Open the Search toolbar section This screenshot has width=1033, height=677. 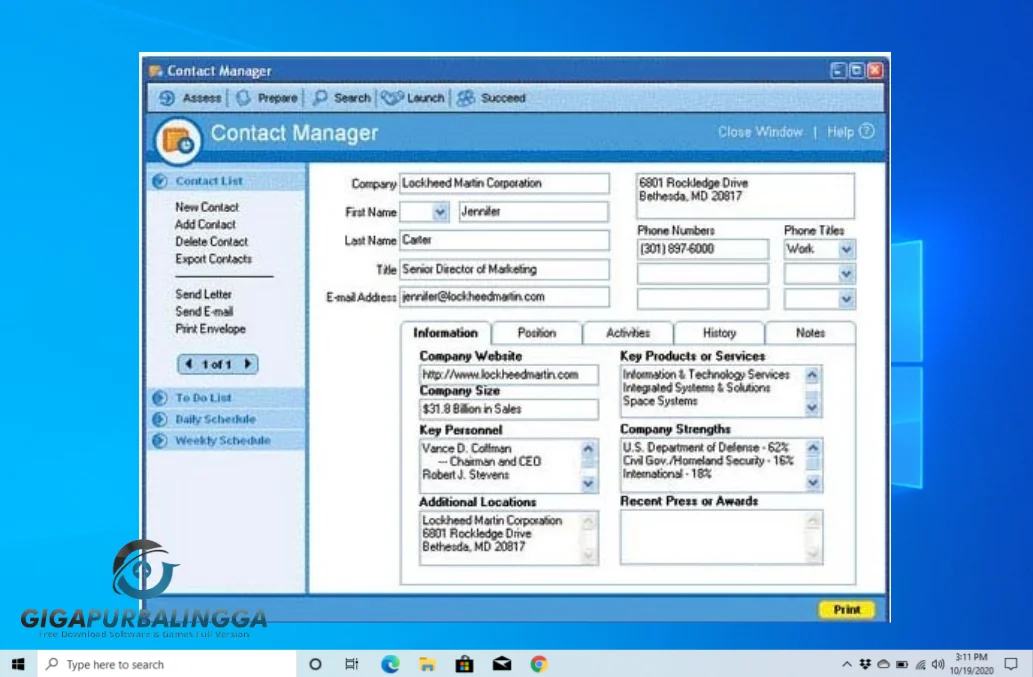pyautogui.click(x=341, y=98)
